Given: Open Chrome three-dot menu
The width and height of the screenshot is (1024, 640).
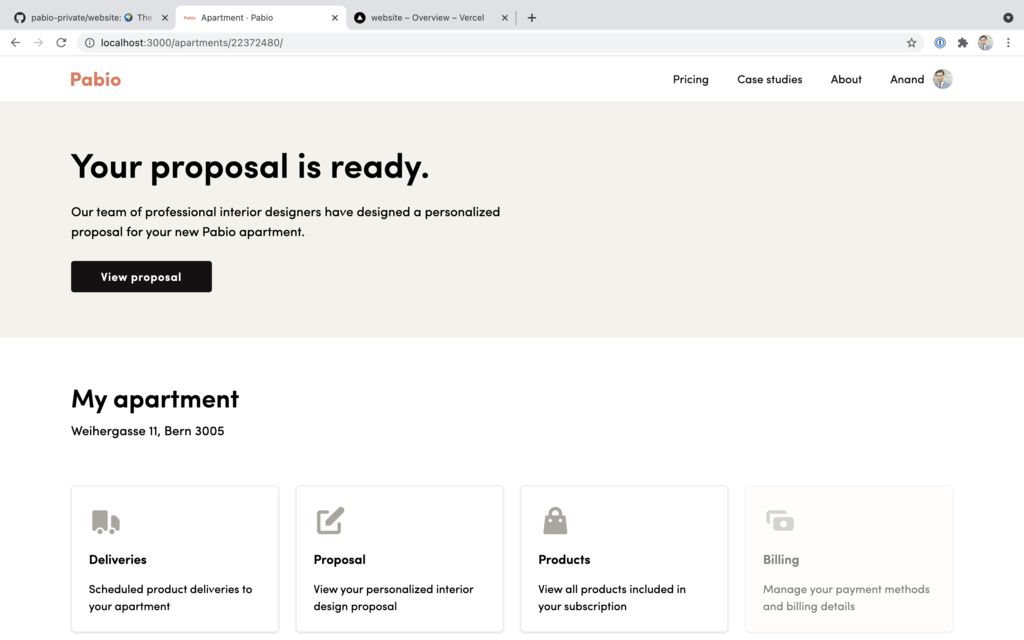Looking at the screenshot, I should 1008,42.
